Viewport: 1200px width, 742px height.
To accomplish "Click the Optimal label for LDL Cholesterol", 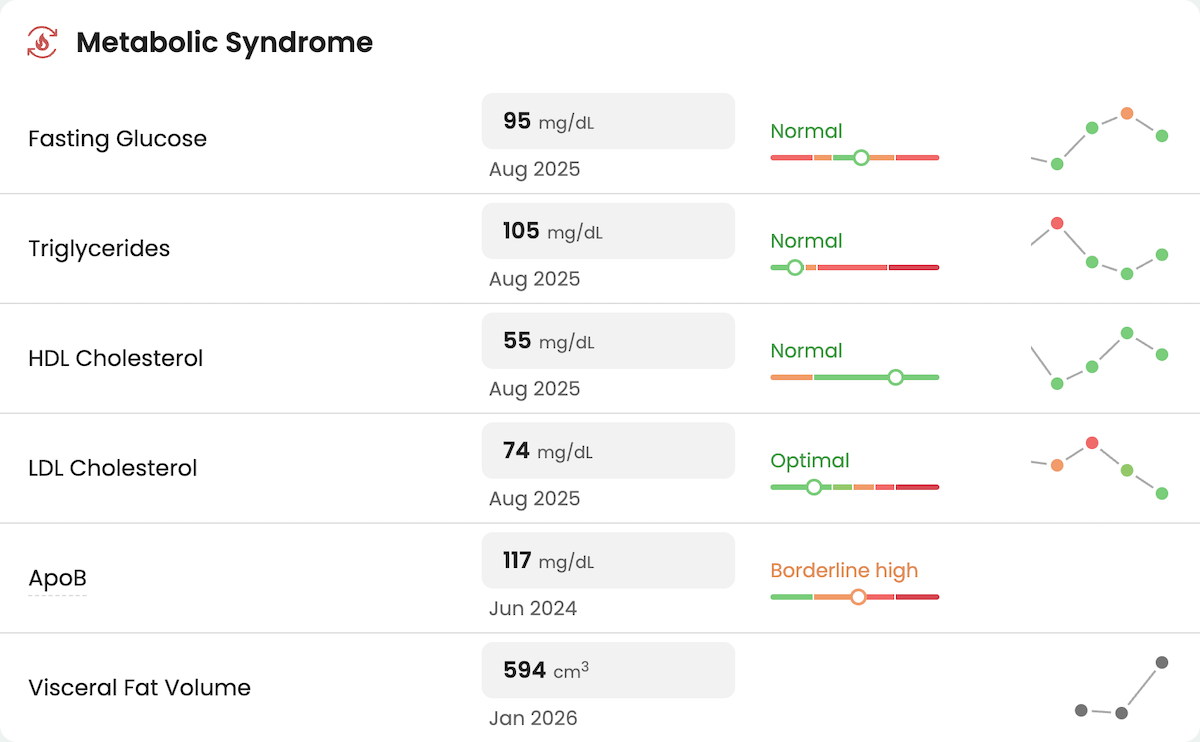I will (x=810, y=461).
